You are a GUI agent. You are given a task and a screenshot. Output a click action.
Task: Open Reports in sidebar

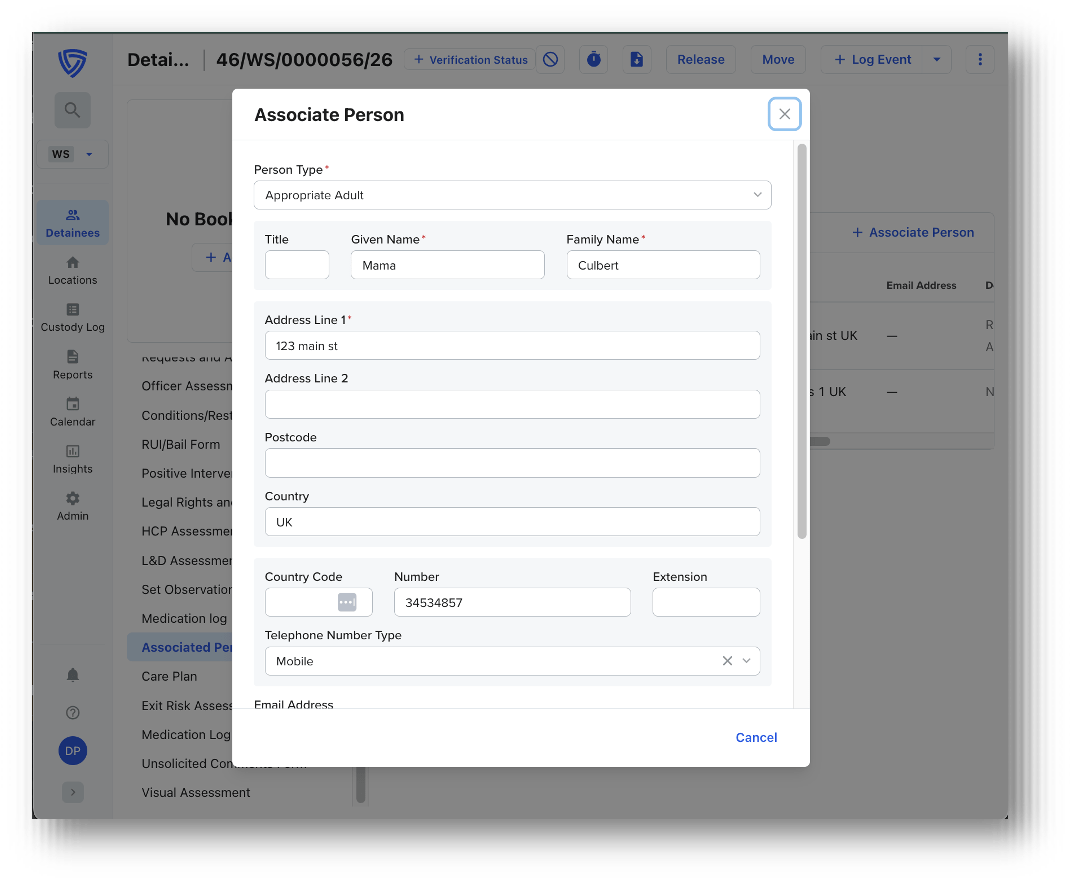pos(72,365)
